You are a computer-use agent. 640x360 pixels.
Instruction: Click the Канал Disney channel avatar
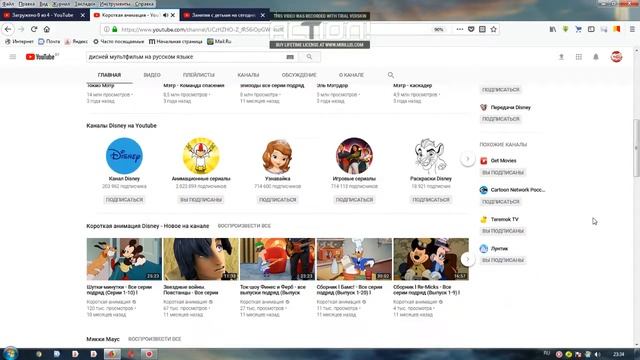tap(124, 156)
